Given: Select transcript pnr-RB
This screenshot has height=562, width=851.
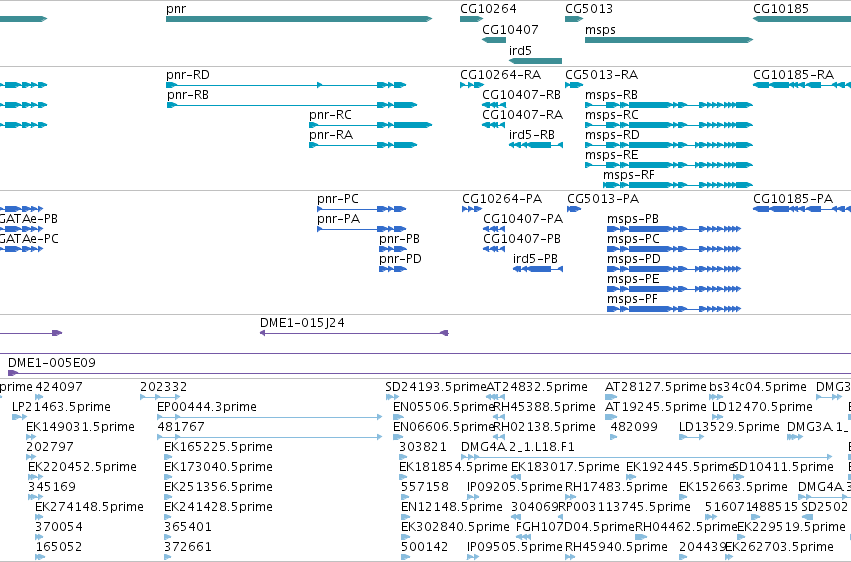Looking at the screenshot, I should tap(292, 105).
